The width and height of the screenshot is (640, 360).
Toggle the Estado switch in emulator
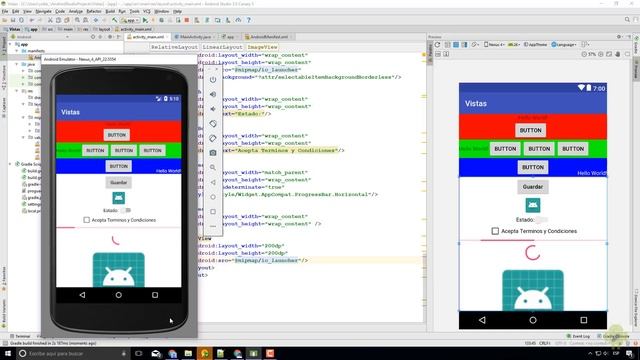(x=126, y=210)
